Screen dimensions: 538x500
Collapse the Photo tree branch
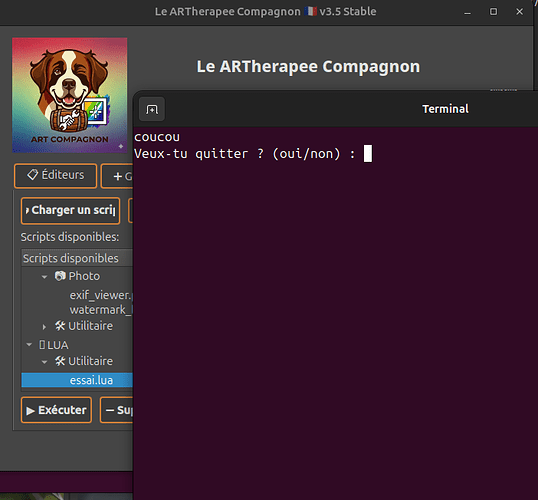44,277
